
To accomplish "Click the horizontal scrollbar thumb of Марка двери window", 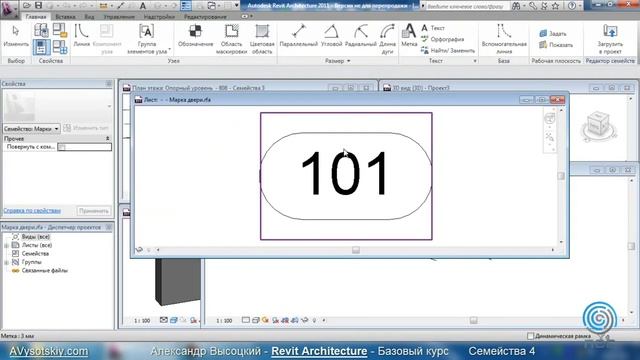I will (356, 250).
